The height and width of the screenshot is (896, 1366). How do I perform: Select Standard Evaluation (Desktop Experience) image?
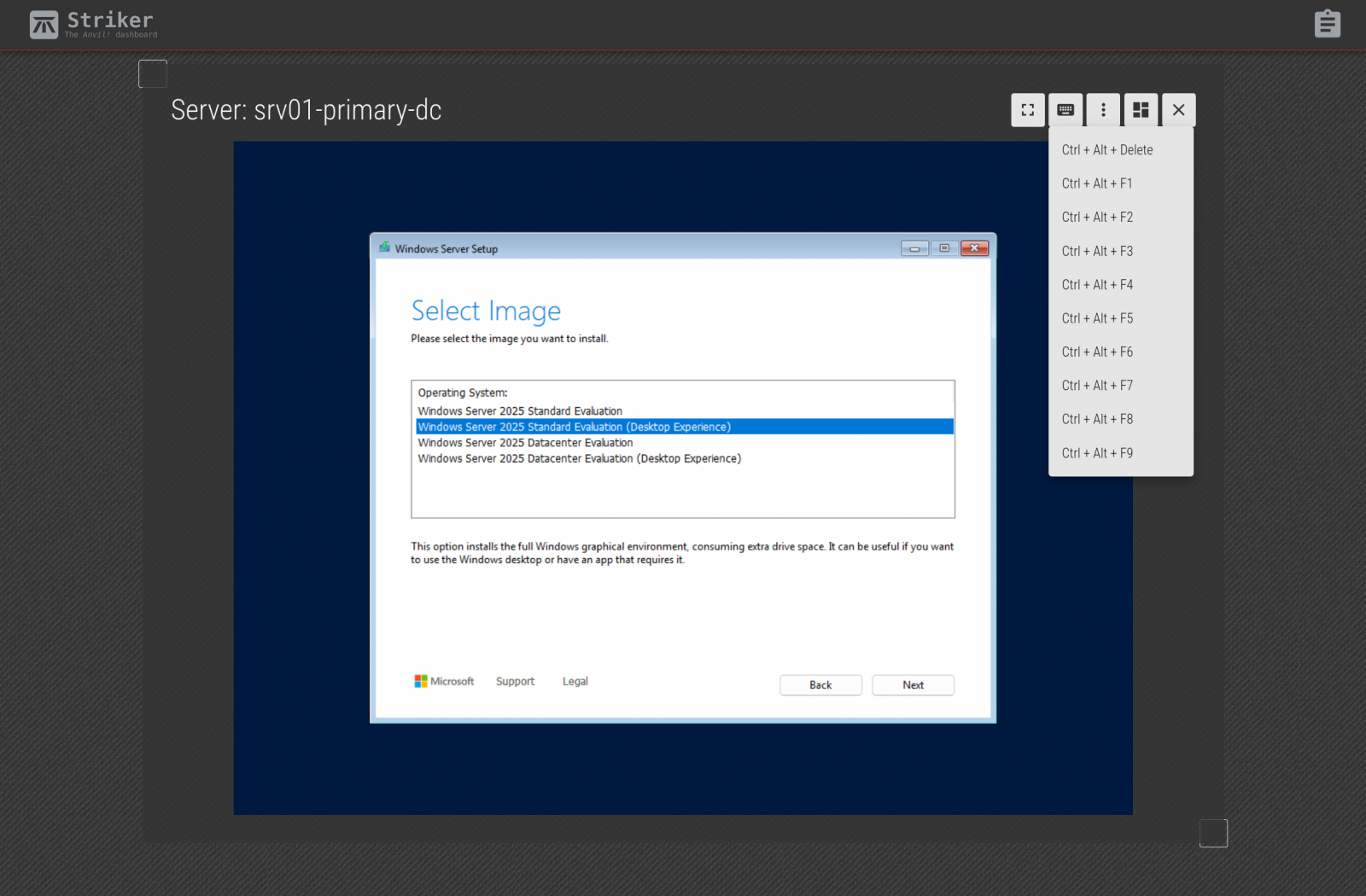(574, 427)
